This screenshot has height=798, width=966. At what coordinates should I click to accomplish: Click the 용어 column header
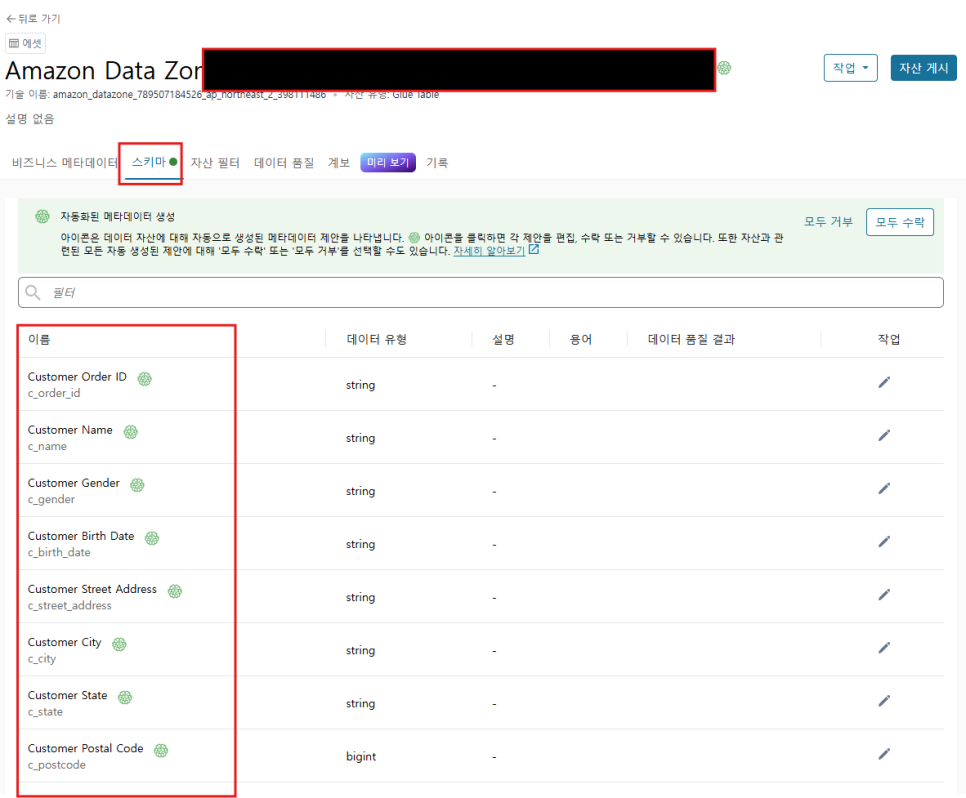(580, 340)
